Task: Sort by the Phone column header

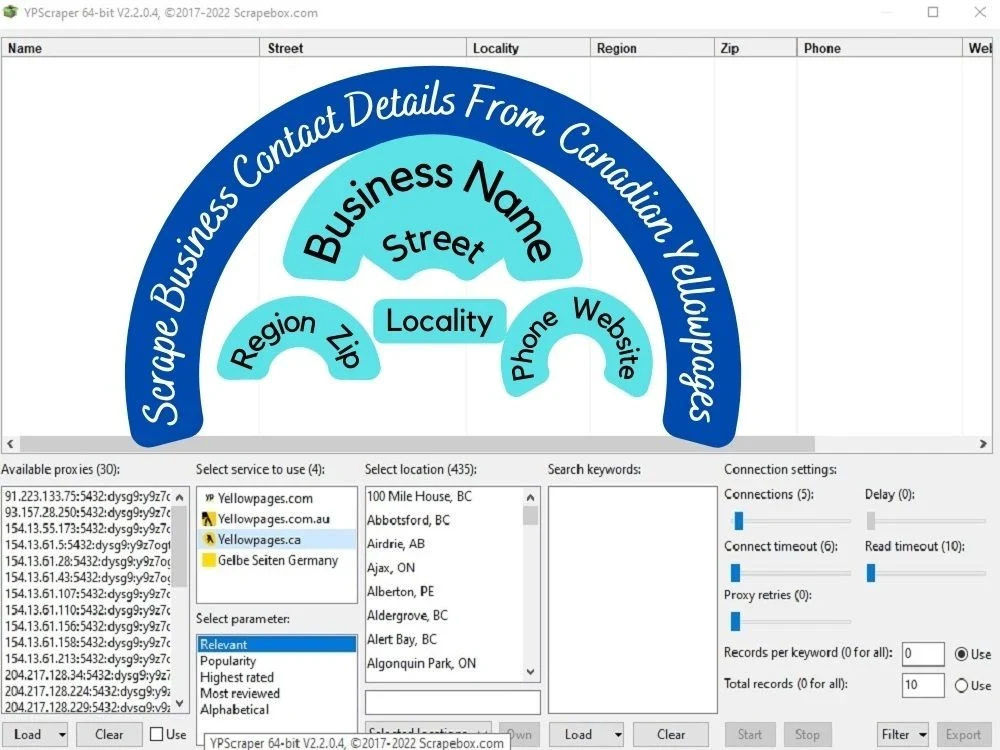Action: click(x=879, y=48)
